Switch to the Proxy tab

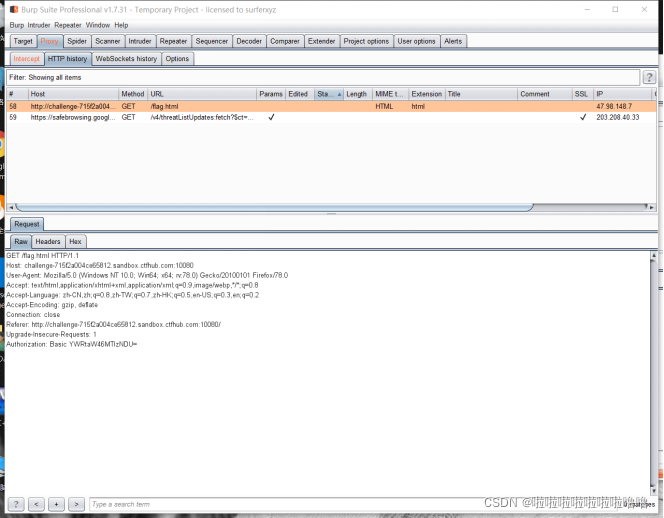coord(50,41)
